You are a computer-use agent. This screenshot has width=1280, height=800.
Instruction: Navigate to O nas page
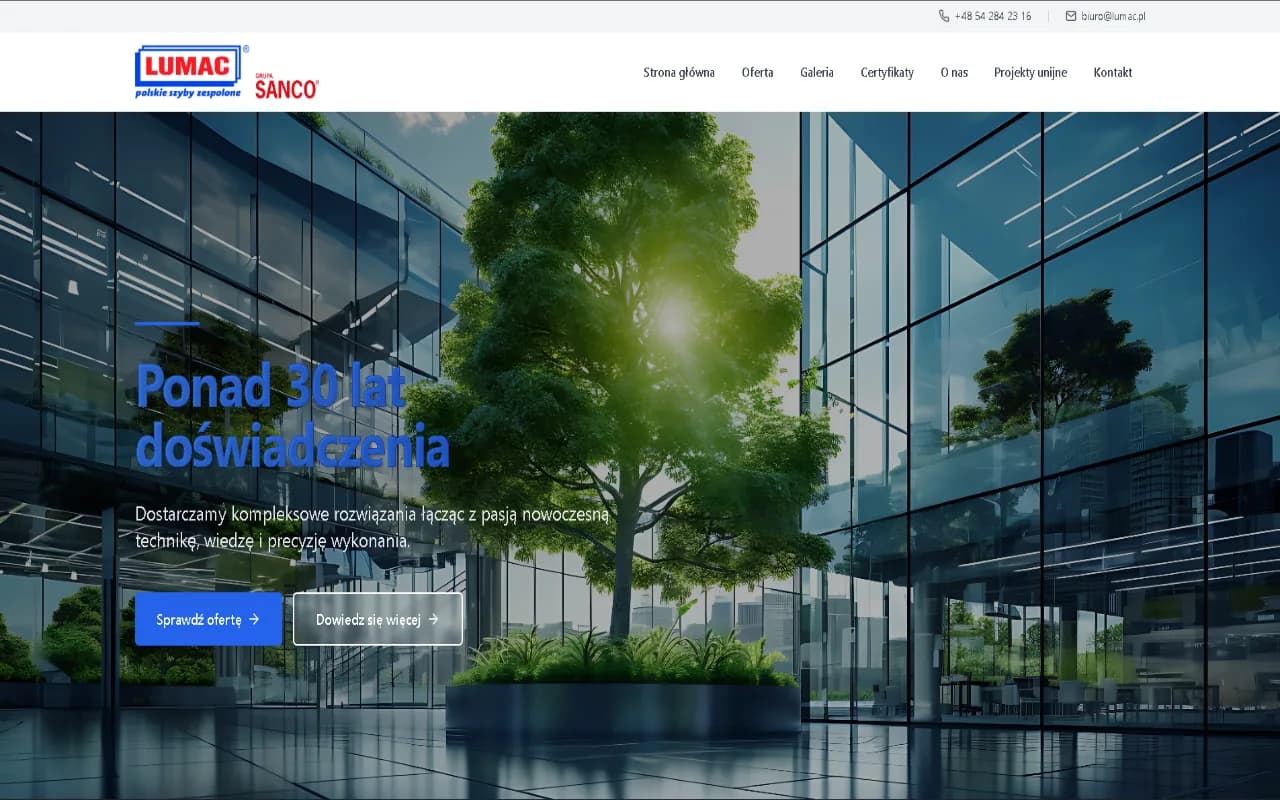pos(954,72)
